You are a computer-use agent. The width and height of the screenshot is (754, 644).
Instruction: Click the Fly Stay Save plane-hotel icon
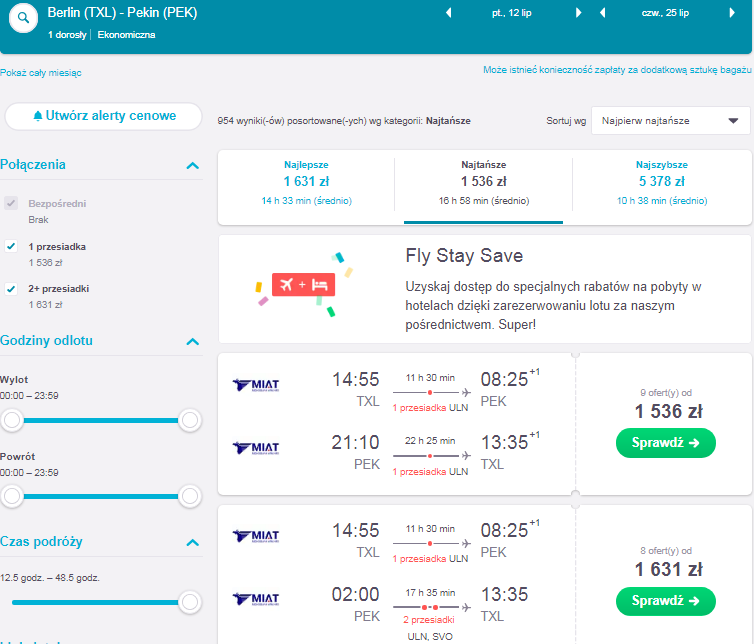(x=303, y=285)
